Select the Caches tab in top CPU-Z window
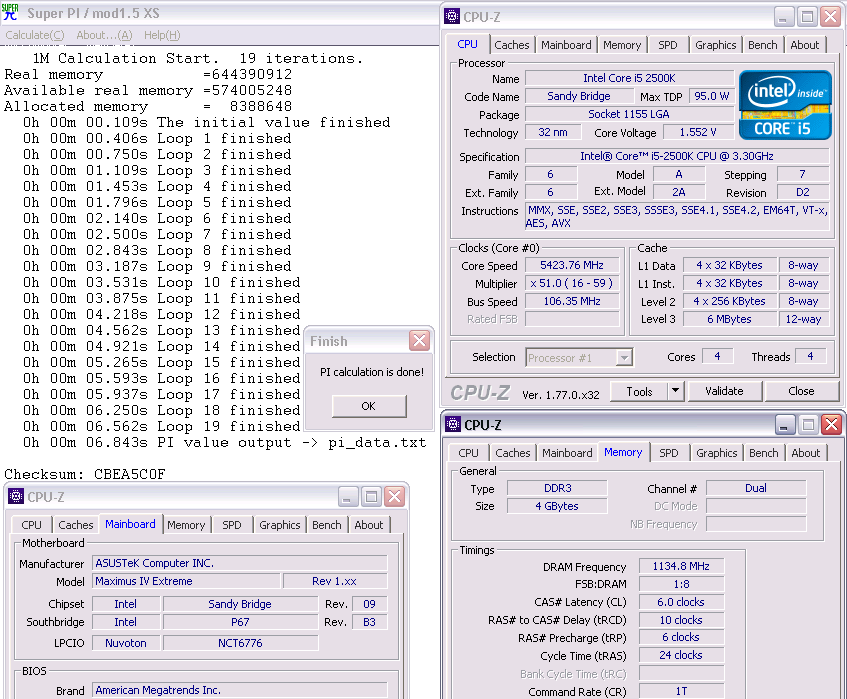 [x=512, y=45]
